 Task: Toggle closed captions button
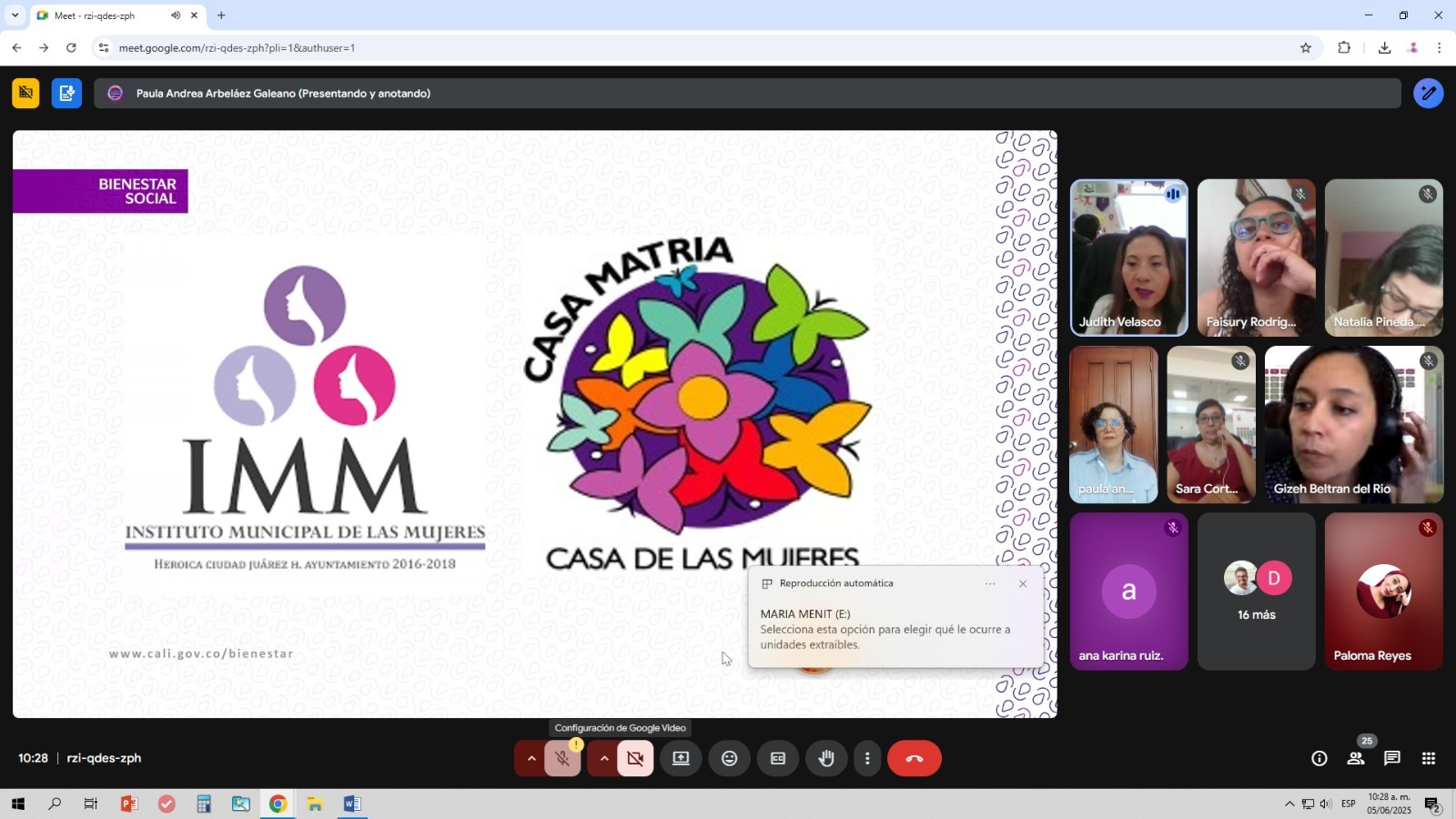(x=778, y=758)
